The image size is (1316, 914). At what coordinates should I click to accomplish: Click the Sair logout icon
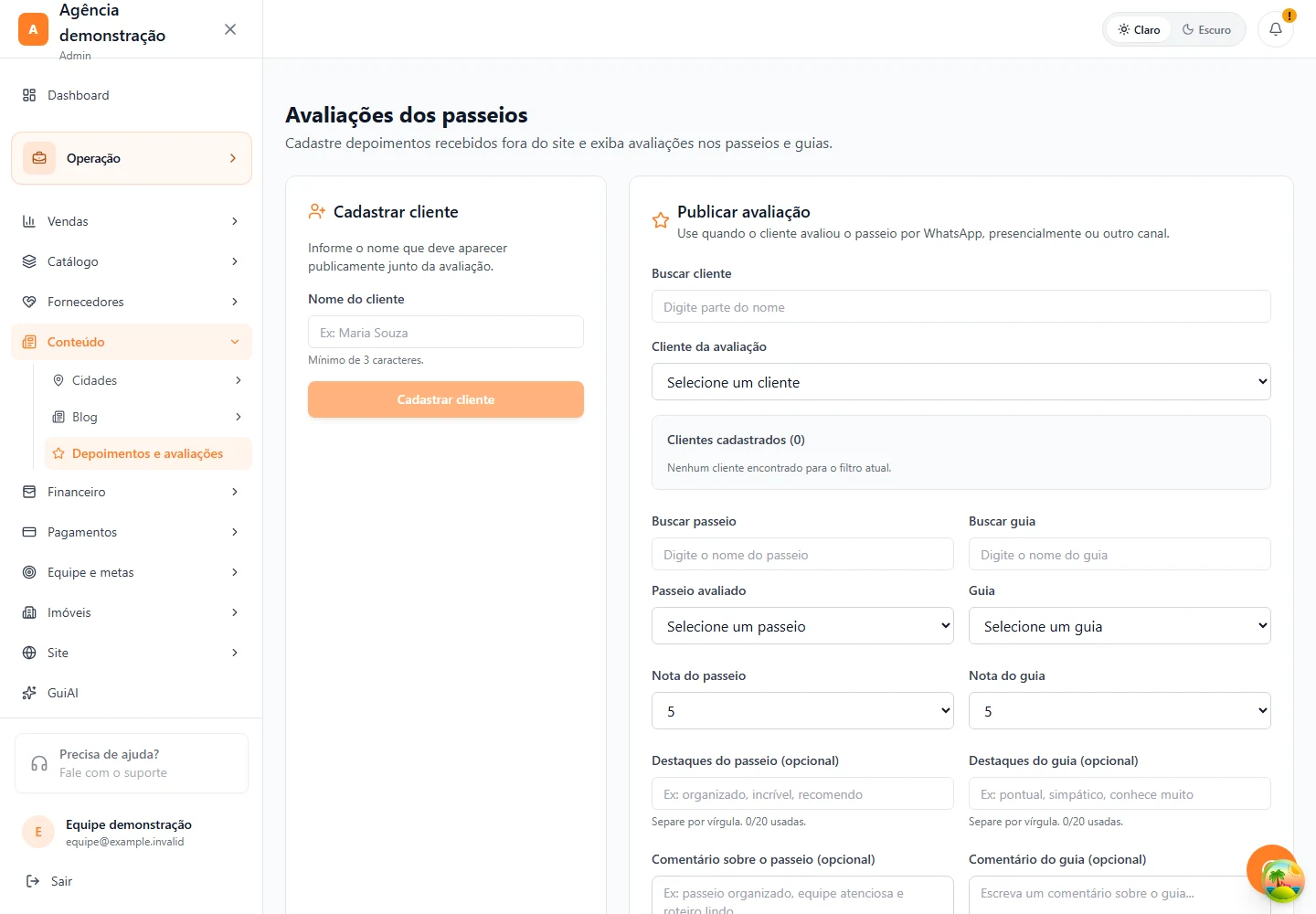33,881
